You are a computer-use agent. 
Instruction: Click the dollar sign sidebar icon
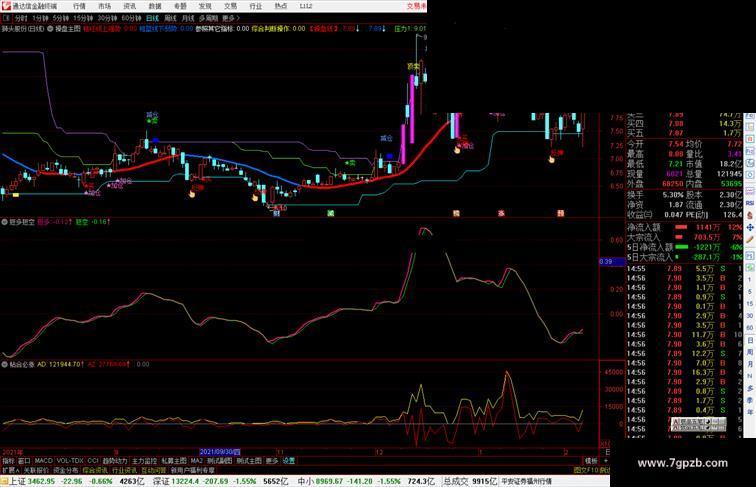[750, 215]
